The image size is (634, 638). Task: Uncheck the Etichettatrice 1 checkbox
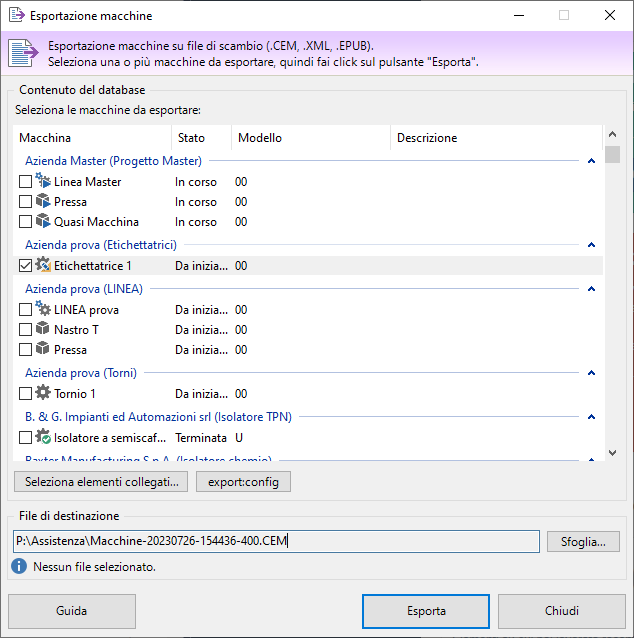pyautogui.click(x=26, y=266)
